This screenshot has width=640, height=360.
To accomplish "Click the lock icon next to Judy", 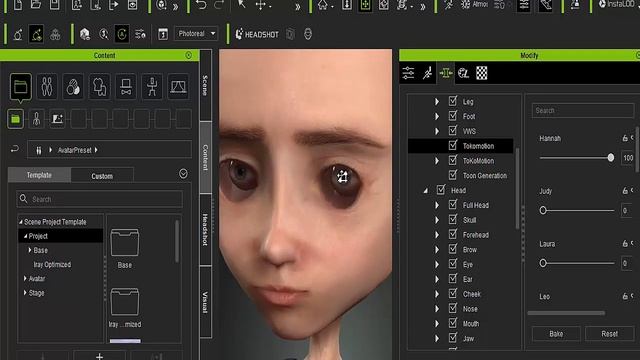I will click(625, 191).
